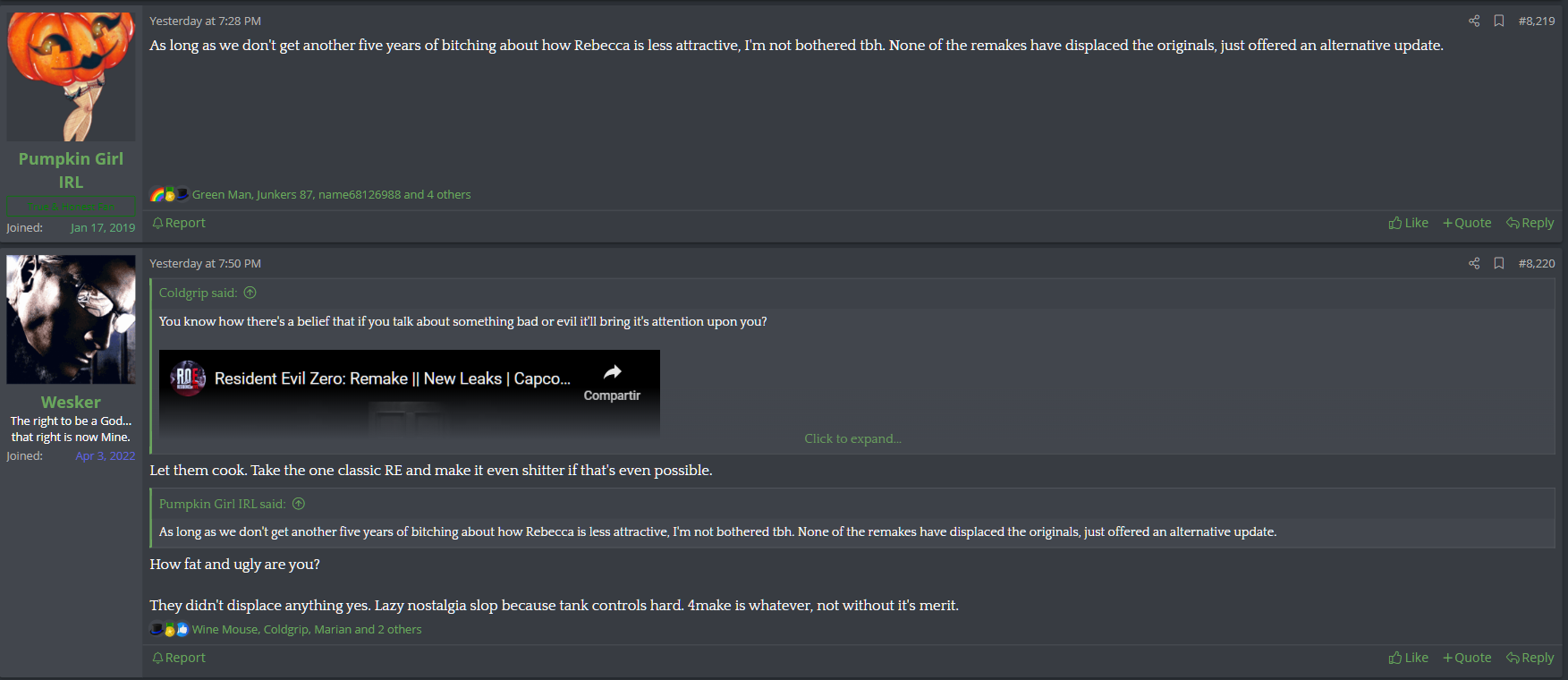Jump to Coldgrip's original quoted post
The image size is (1568, 680).
point(250,293)
